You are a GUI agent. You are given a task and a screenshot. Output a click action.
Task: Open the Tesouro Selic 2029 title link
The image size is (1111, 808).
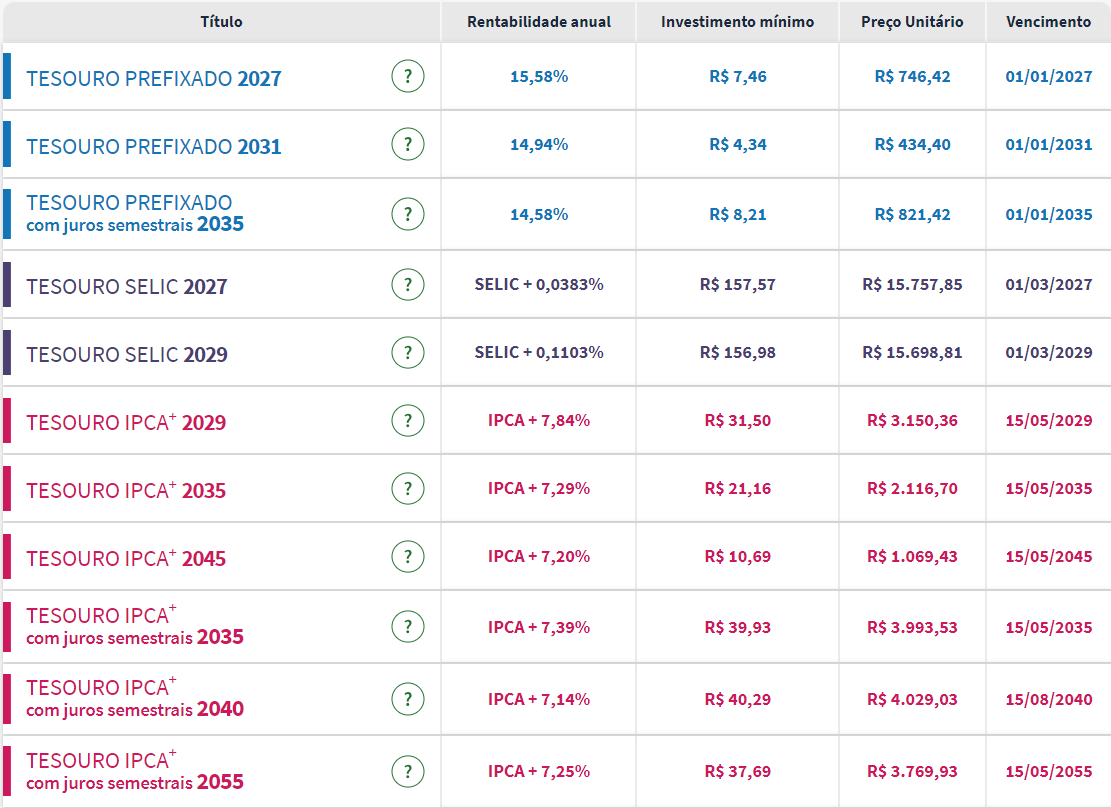point(127,355)
